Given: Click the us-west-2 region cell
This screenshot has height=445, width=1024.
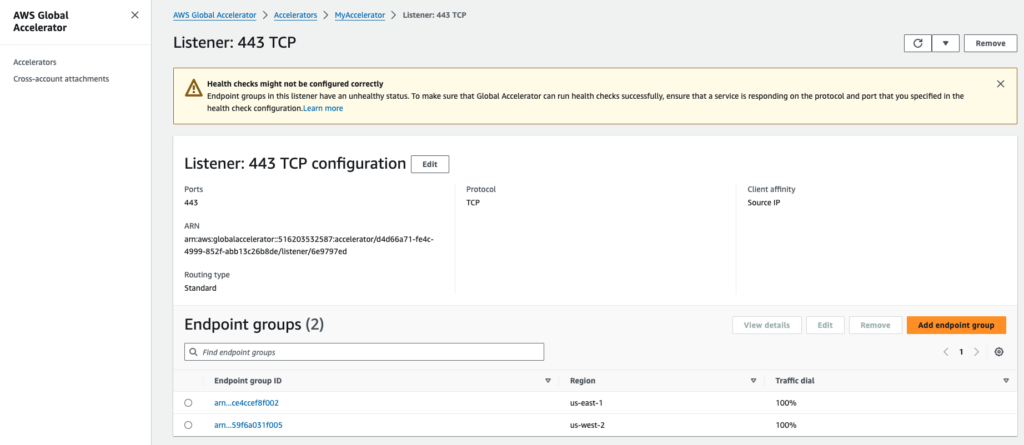Looking at the screenshot, I should click(586, 425).
